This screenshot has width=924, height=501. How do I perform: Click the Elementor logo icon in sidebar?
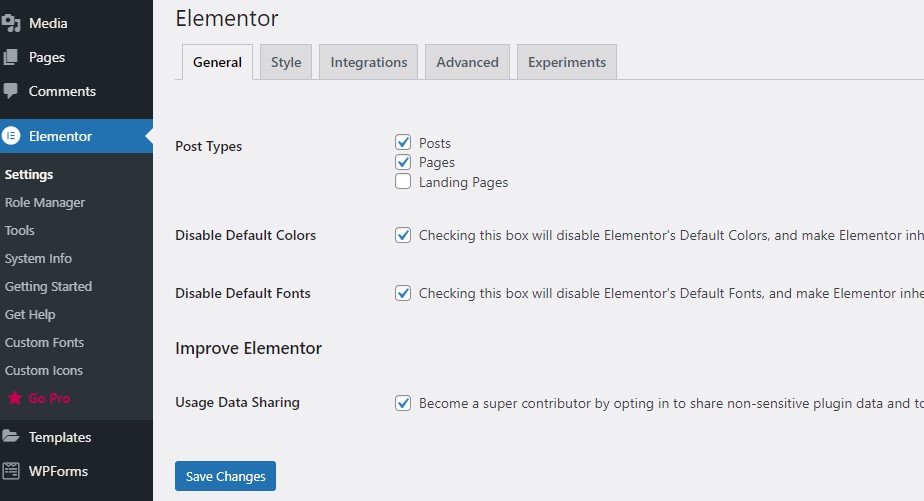point(12,136)
